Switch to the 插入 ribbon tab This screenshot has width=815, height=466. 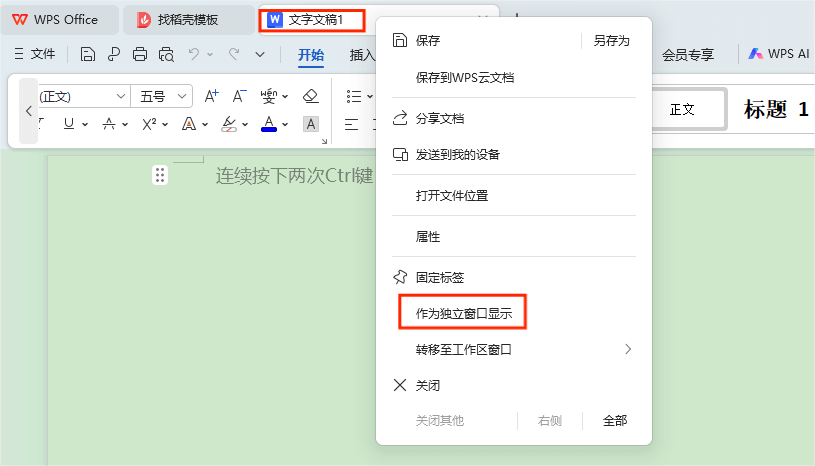point(362,55)
